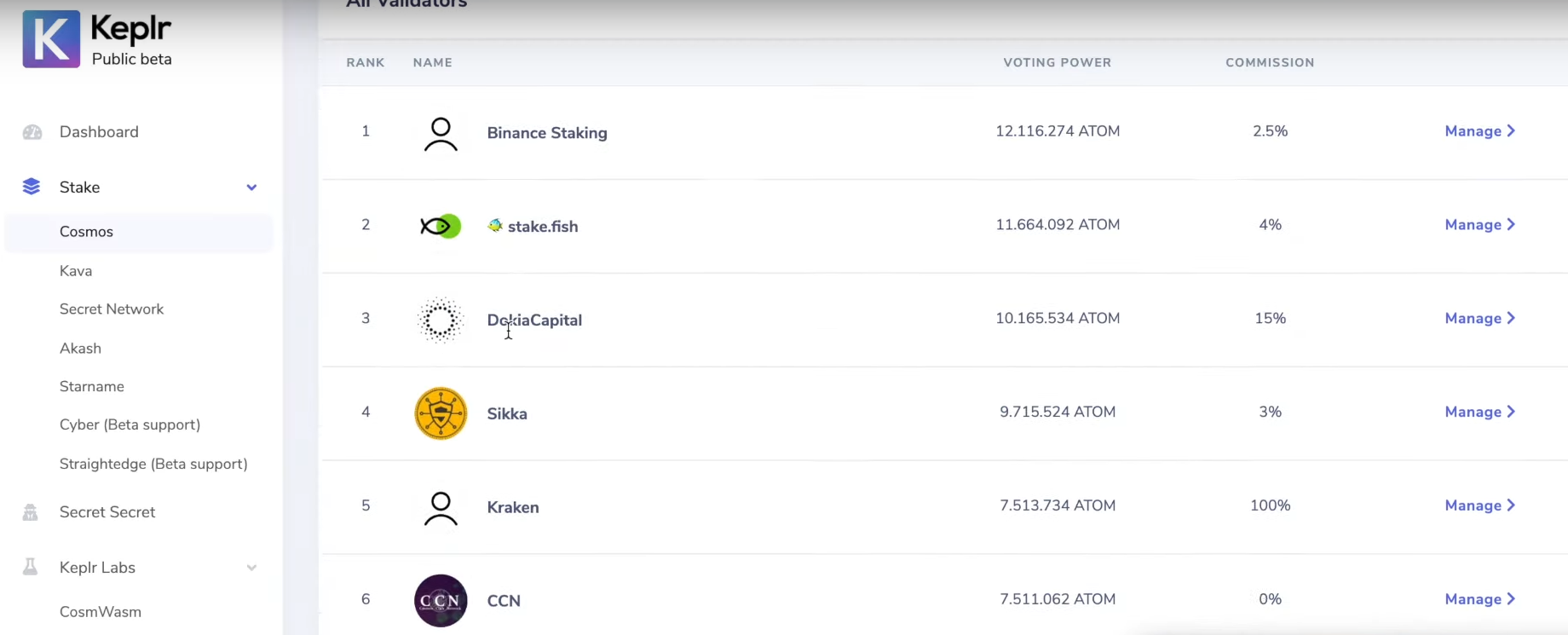Click the Secret Secret sidebar icon

31,512
